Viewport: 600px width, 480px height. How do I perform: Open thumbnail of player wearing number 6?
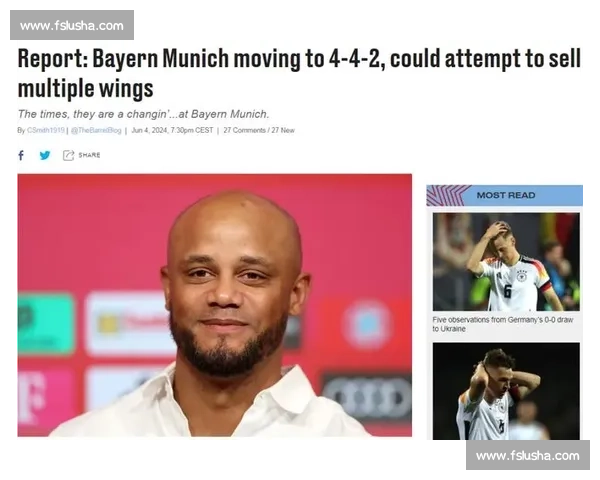click(x=506, y=262)
